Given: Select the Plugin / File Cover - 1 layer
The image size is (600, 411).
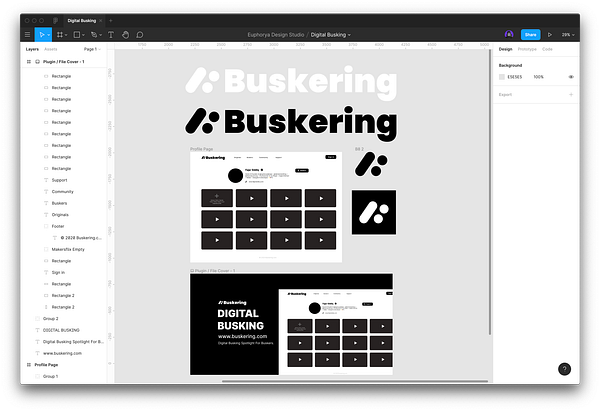Looking at the screenshot, I should [x=64, y=62].
